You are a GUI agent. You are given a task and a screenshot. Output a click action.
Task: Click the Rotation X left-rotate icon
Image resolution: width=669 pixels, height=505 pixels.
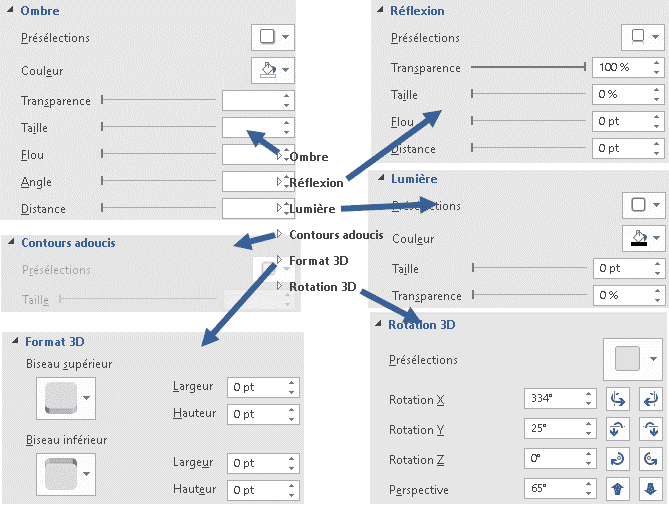(617, 400)
